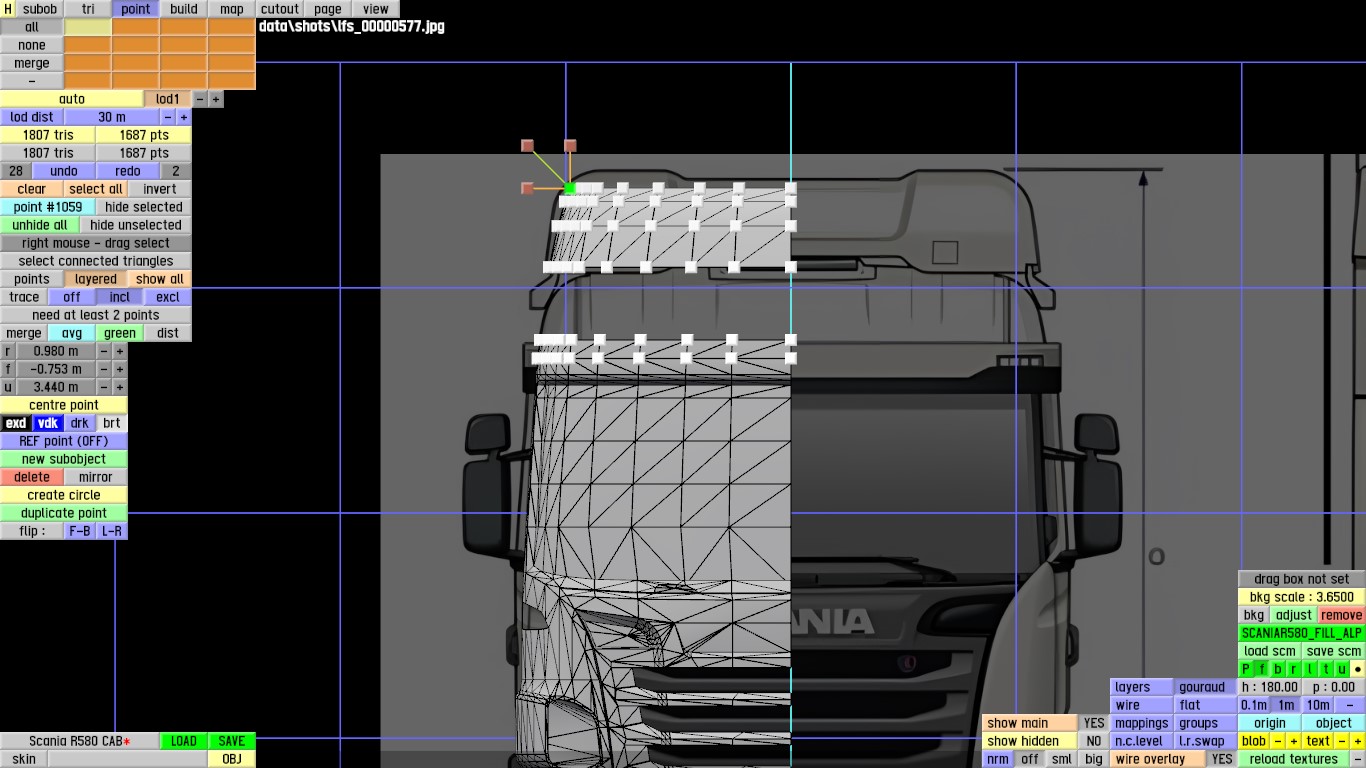
Task: Click unhide all
Action: (x=40, y=225)
